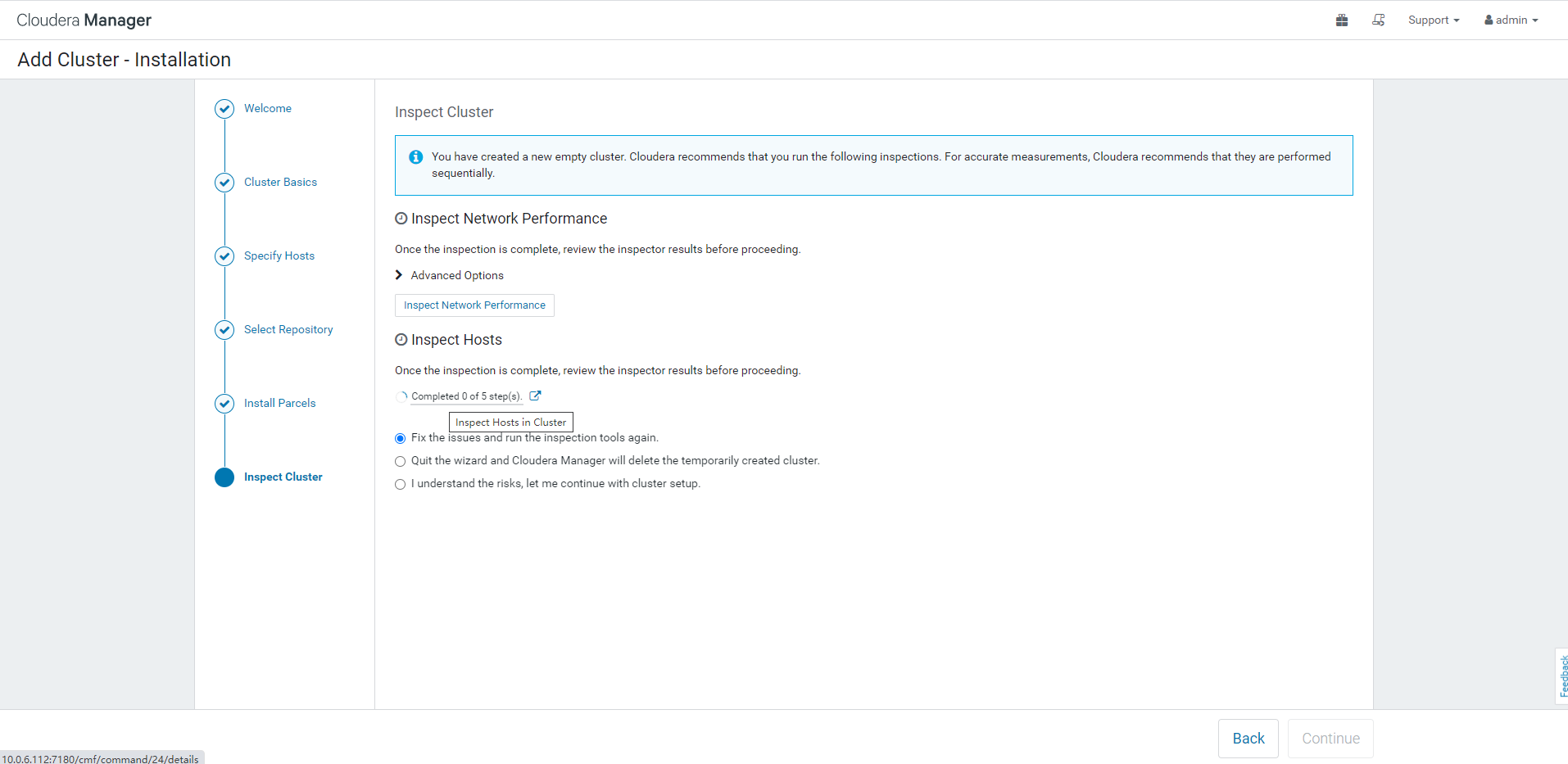
Task: Click the parcels gift-box icon in header
Action: tap(1341, 20)
